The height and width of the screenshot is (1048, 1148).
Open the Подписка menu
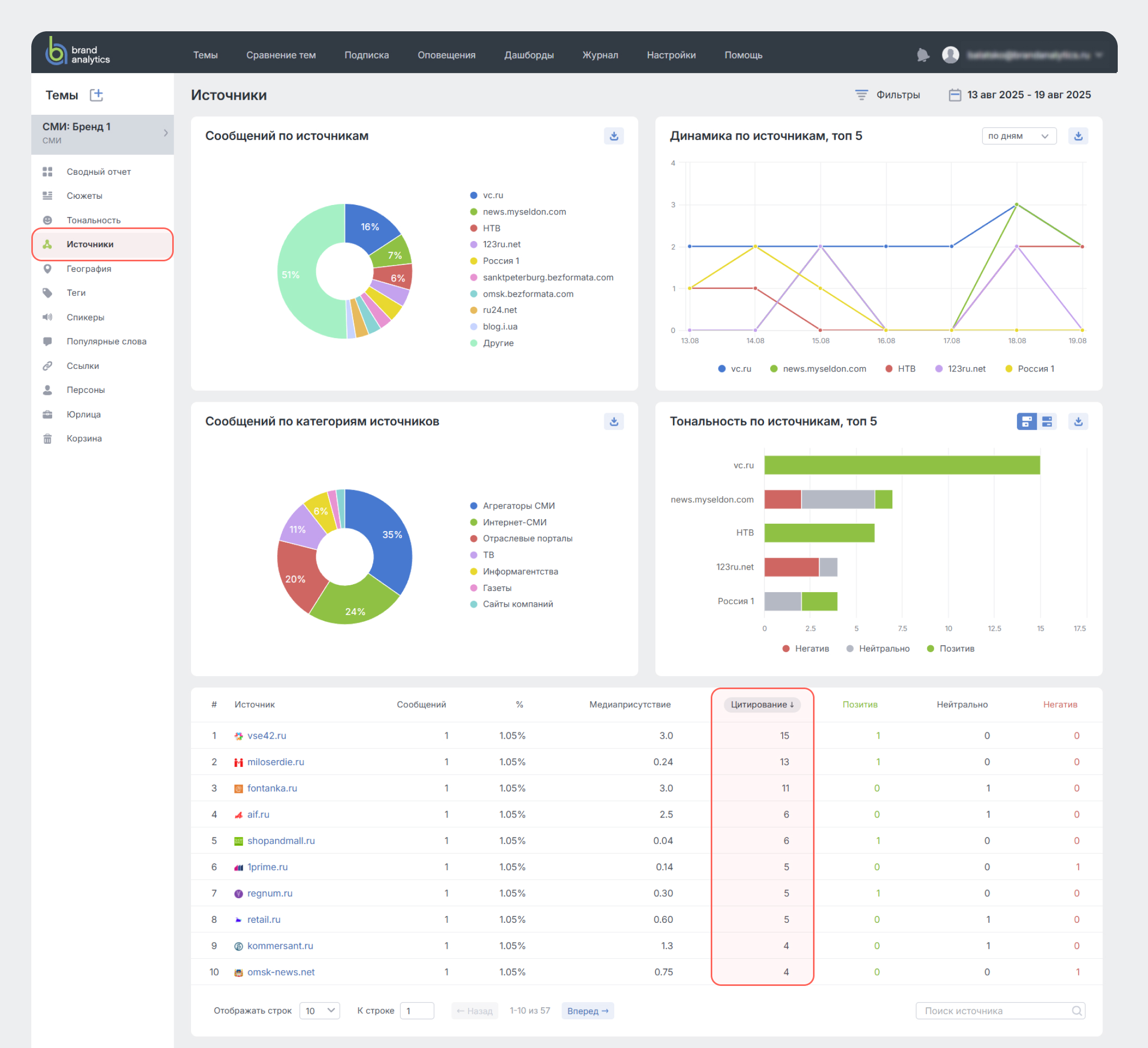[x=367, y=55]
